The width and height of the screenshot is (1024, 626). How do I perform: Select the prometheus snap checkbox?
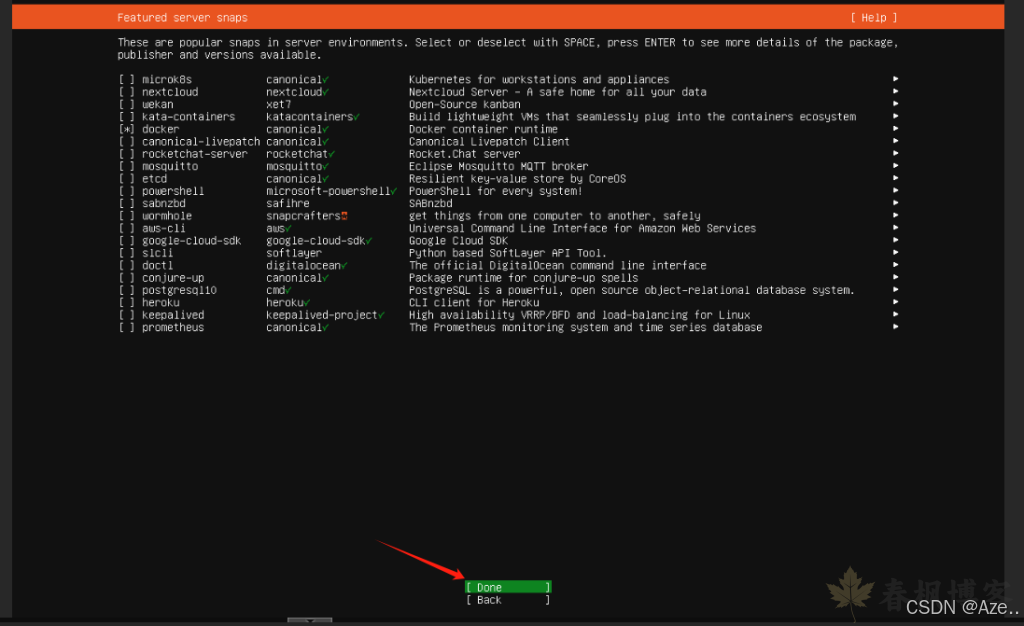click(x=127, y=328)
